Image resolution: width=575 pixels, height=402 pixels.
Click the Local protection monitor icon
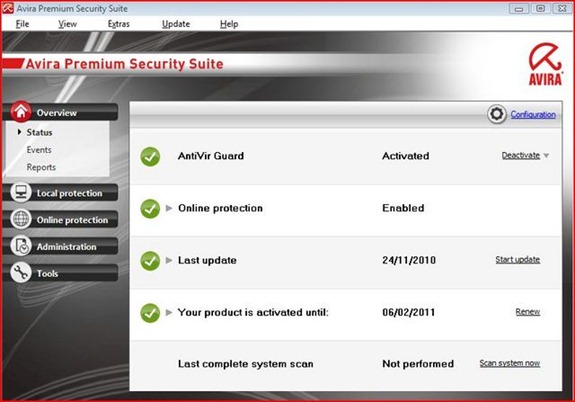tap(21, 192)
